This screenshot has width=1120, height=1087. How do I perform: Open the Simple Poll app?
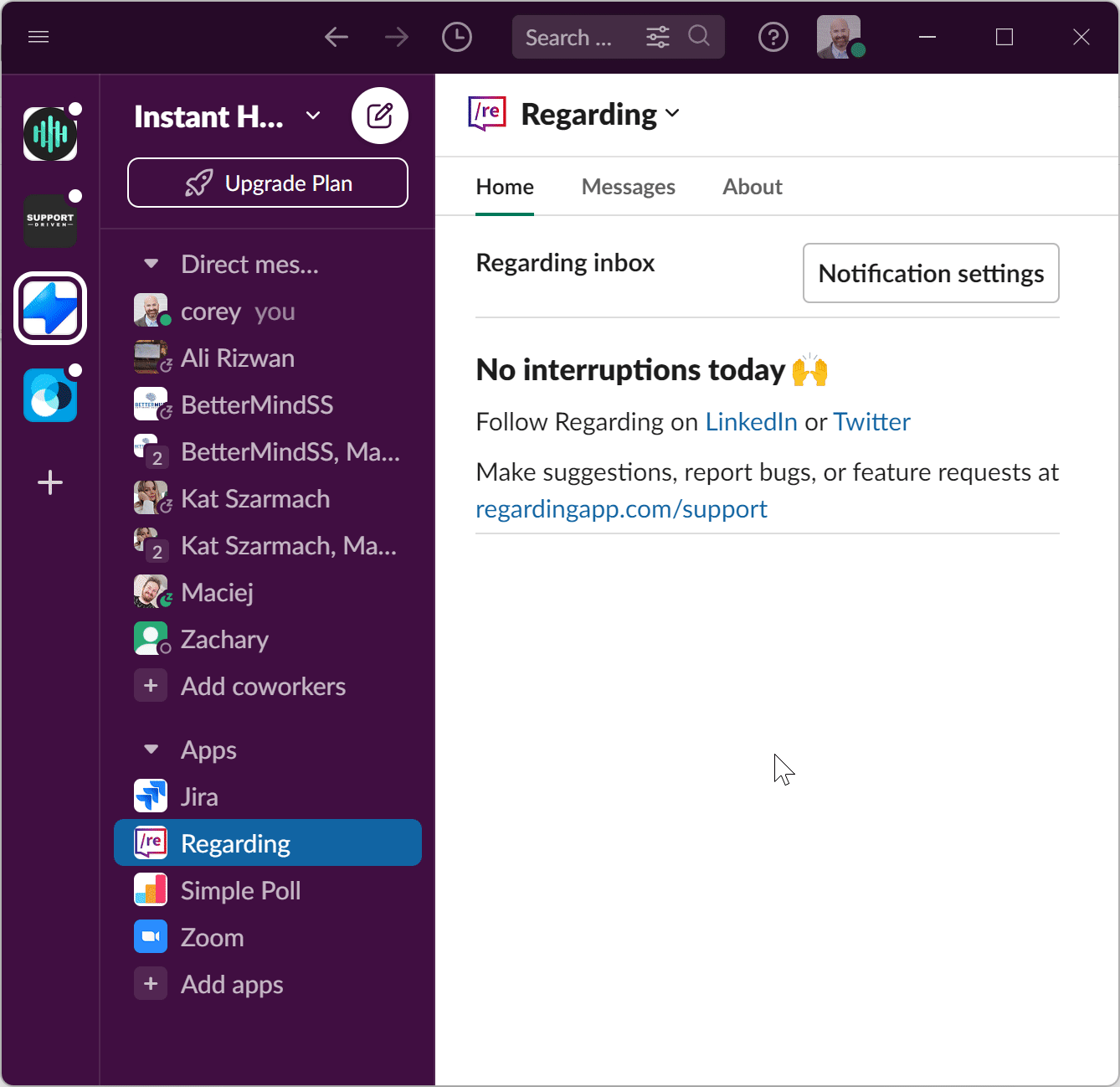(268, 890)
